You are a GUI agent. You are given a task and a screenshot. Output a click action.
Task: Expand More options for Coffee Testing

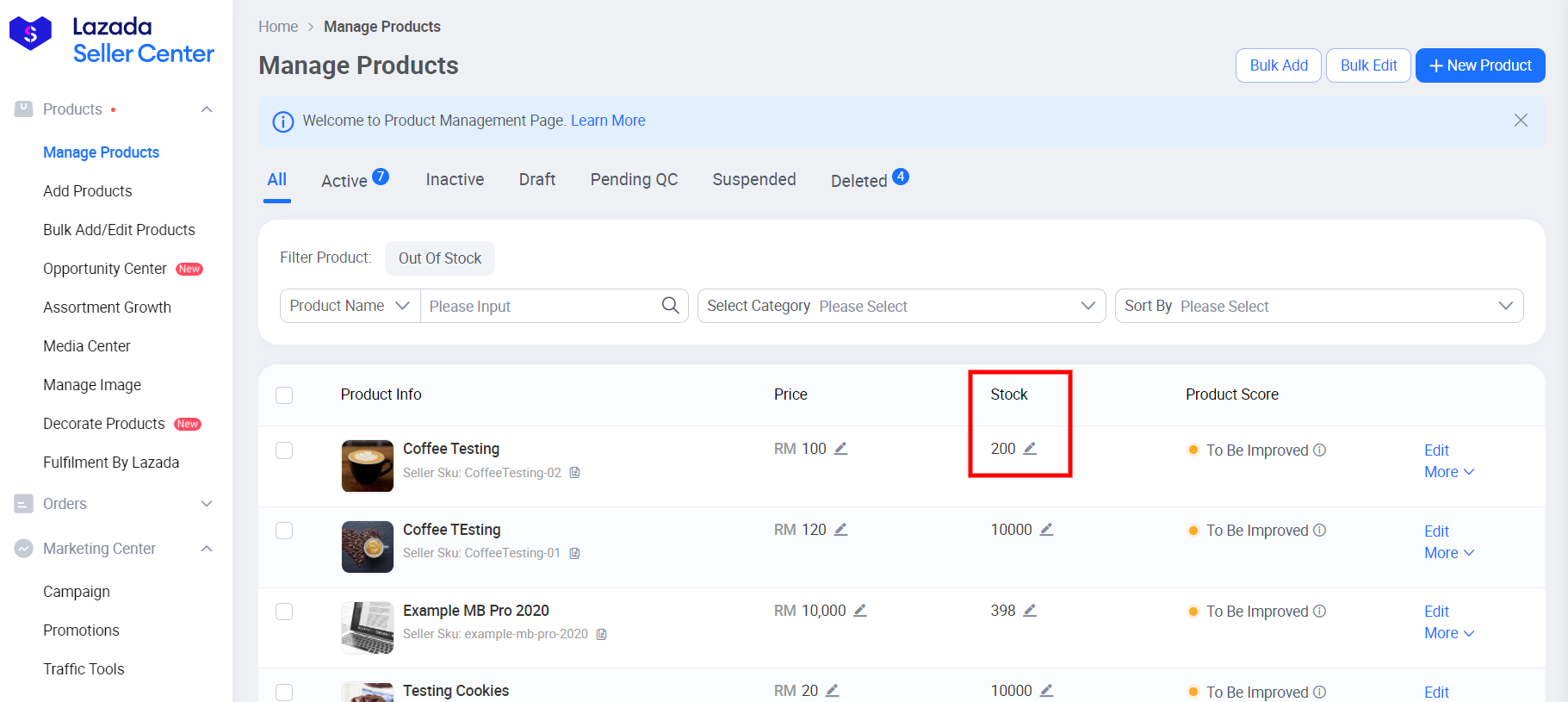1449,472
